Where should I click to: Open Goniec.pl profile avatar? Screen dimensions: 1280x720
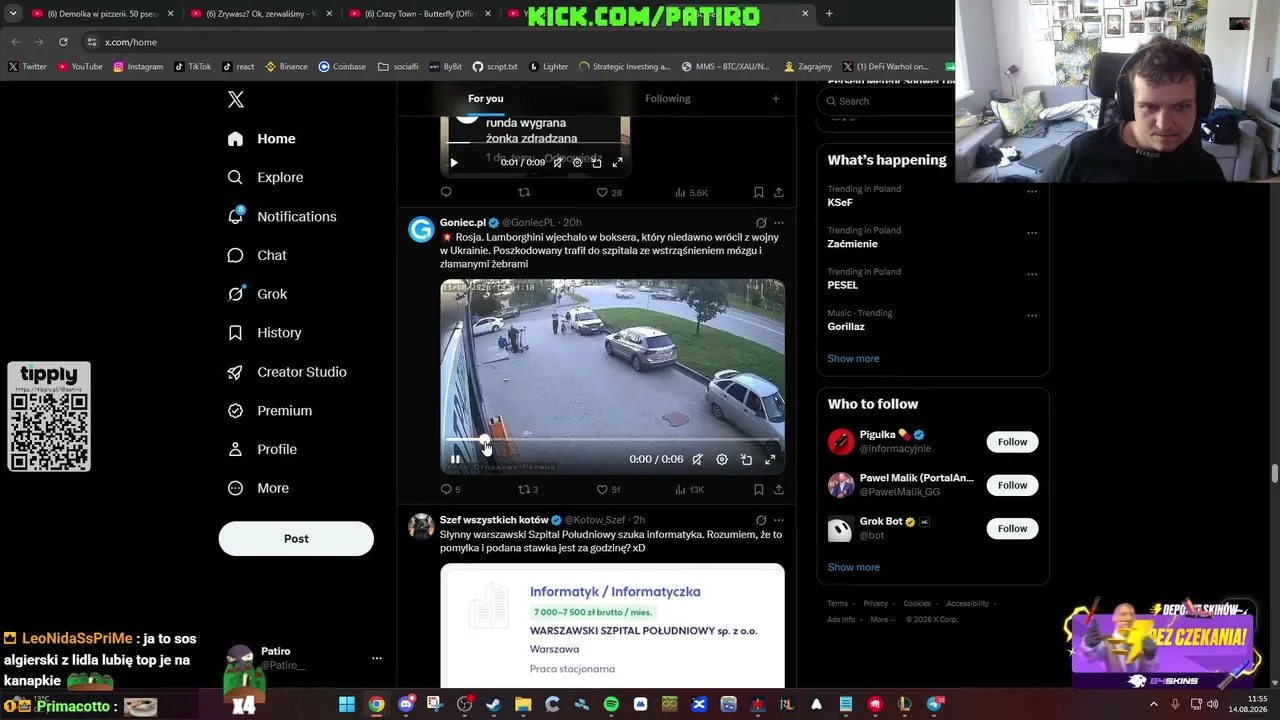click(421, 230)
